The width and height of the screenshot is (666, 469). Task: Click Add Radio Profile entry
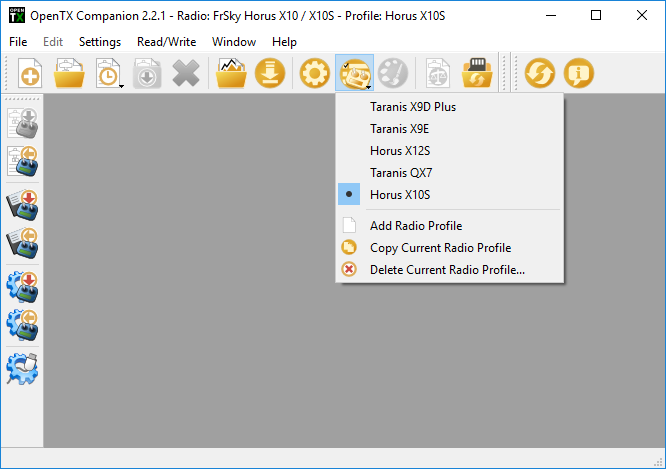click(x=449, y=226)
